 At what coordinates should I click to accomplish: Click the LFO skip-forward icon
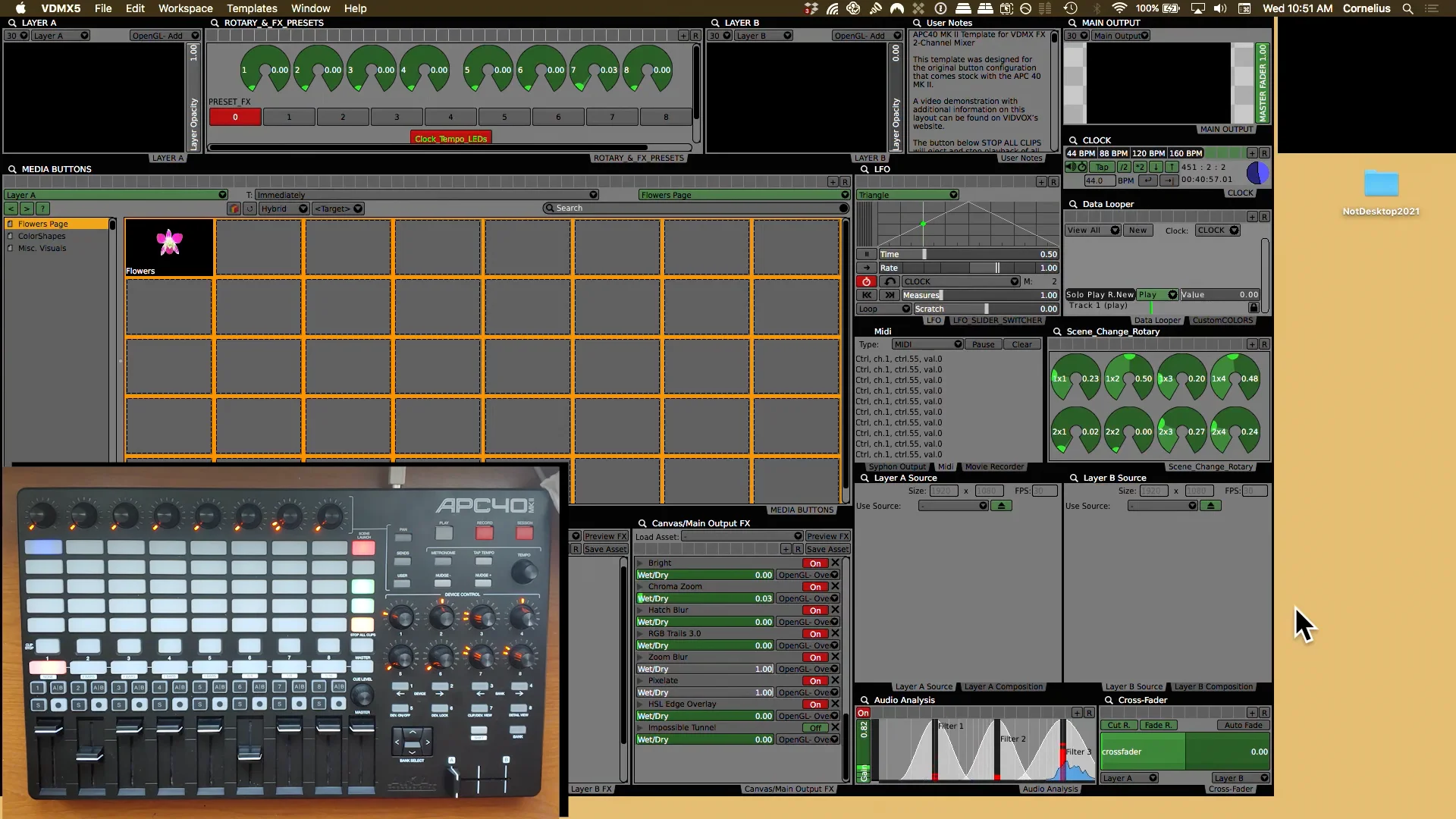pyautogui.click(x=890, y=295)
